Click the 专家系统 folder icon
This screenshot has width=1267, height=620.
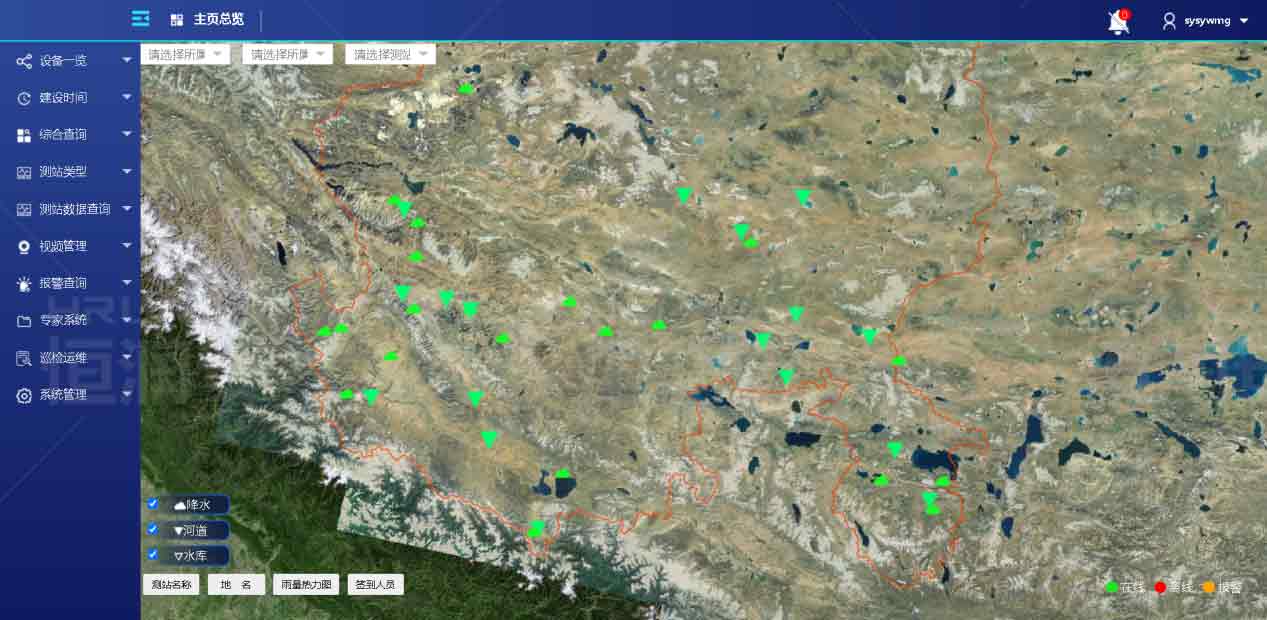click(24, 321)
